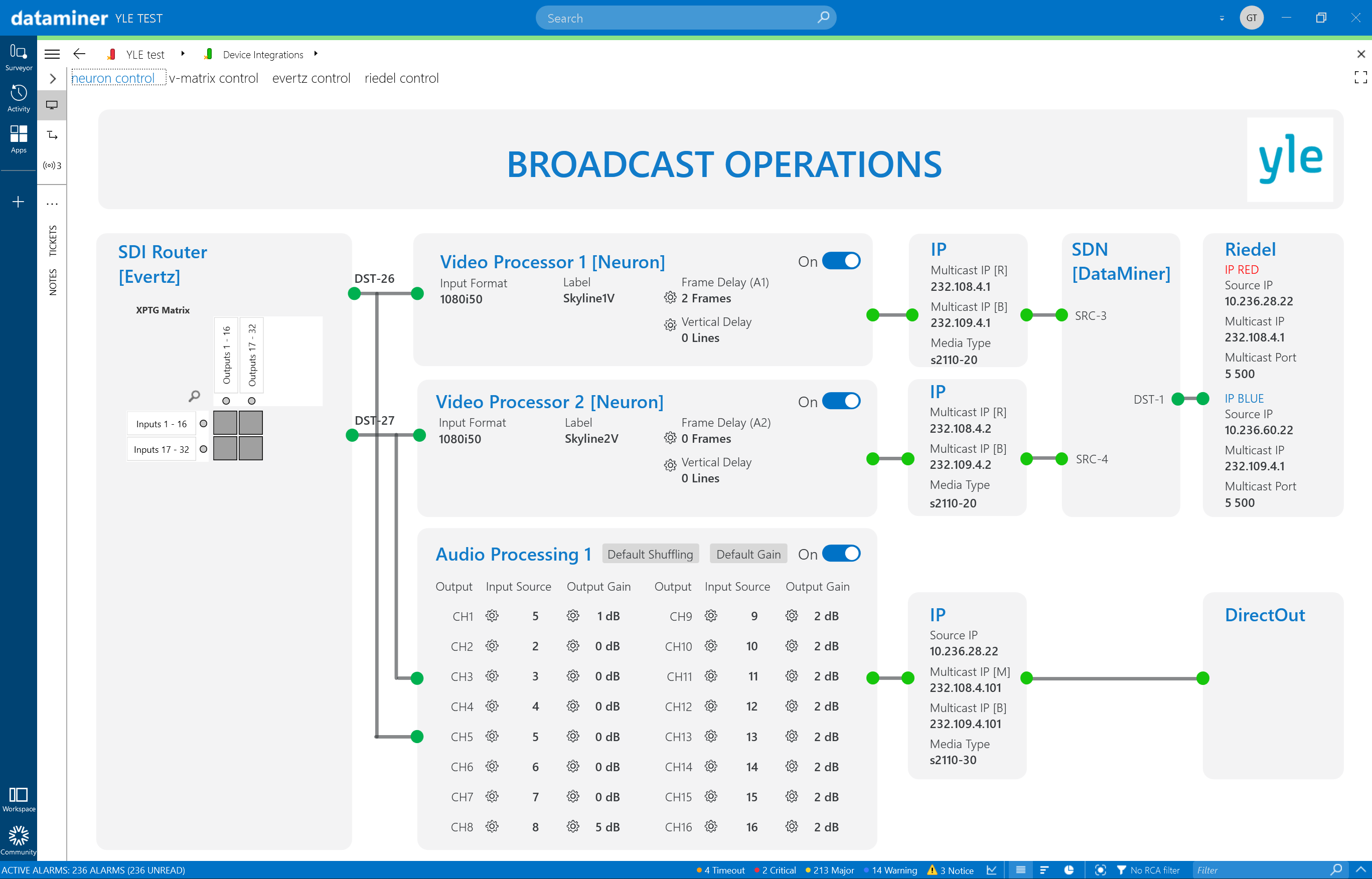Toggle Video Processor 2 On switch
This screenshot has height=879, width=1372.
(842, 401)
